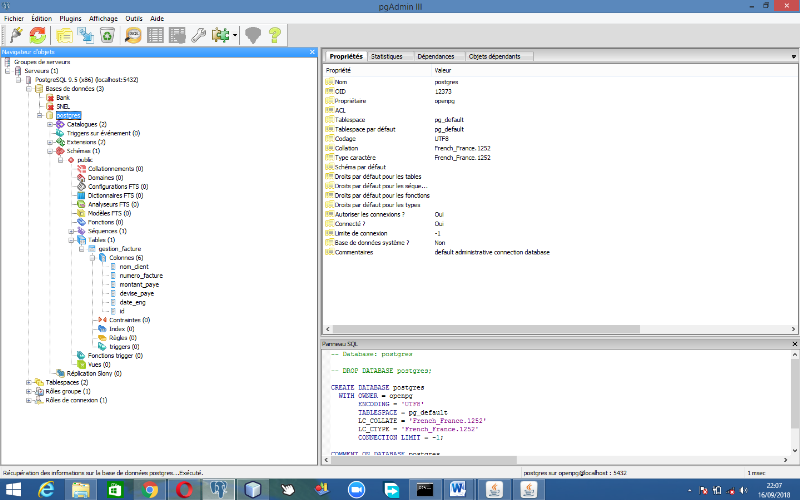Viewport: 800px width, 500px height.
Task: Expand the Catalogues node
Action: [50, 124]
